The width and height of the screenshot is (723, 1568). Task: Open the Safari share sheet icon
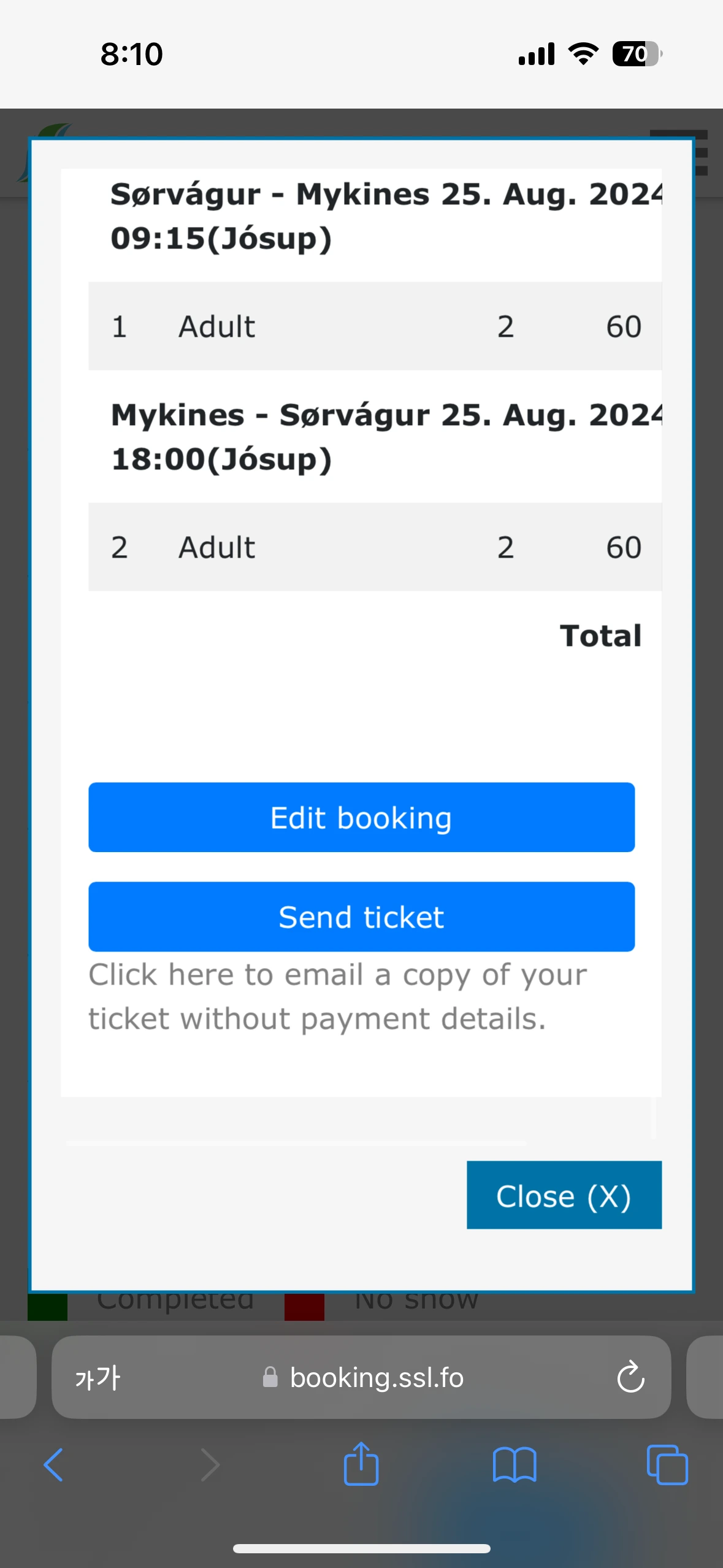click(361, 1464)
